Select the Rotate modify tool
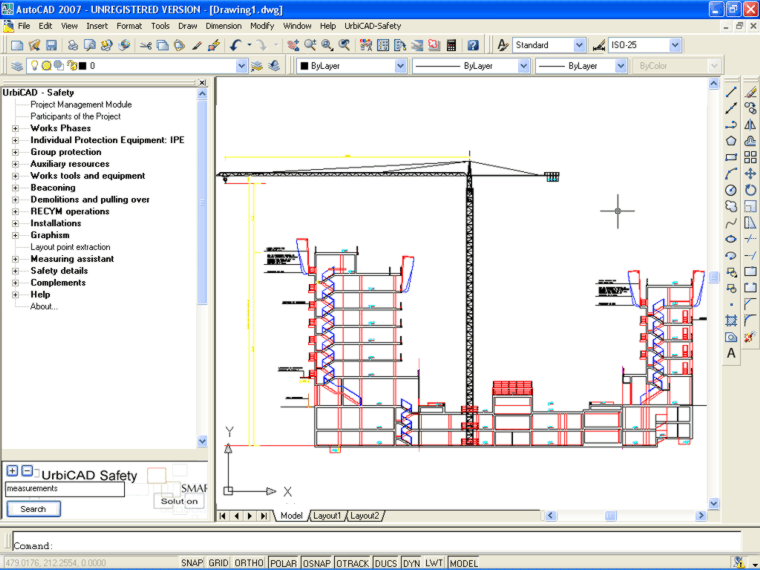This screenshot has height=570, width=760. point(750,190)
